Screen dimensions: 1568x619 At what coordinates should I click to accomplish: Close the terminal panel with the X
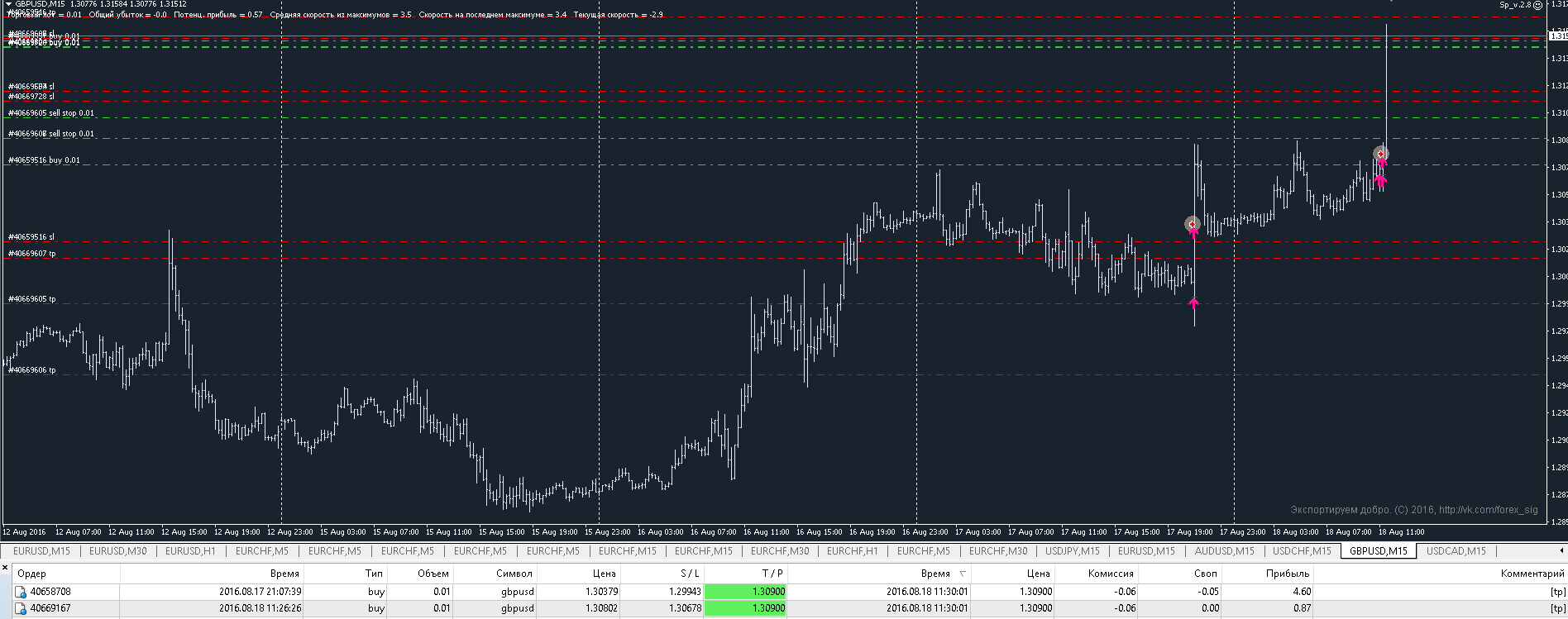tap(5, 568)
